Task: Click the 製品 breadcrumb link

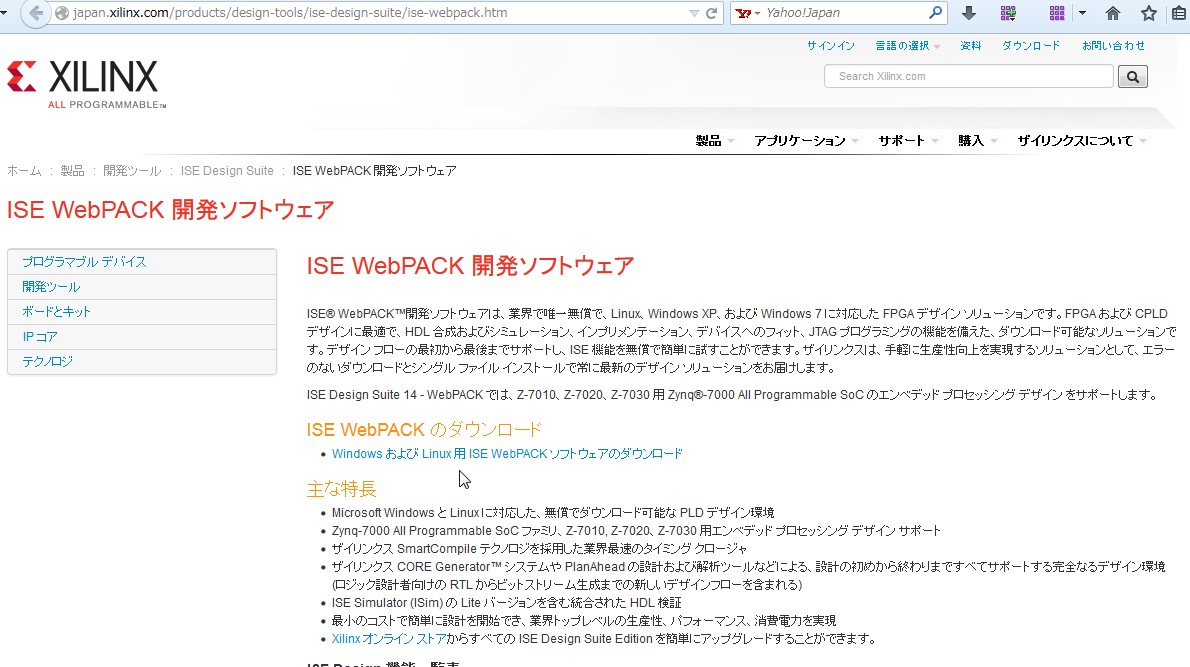Action: (72, 171)
